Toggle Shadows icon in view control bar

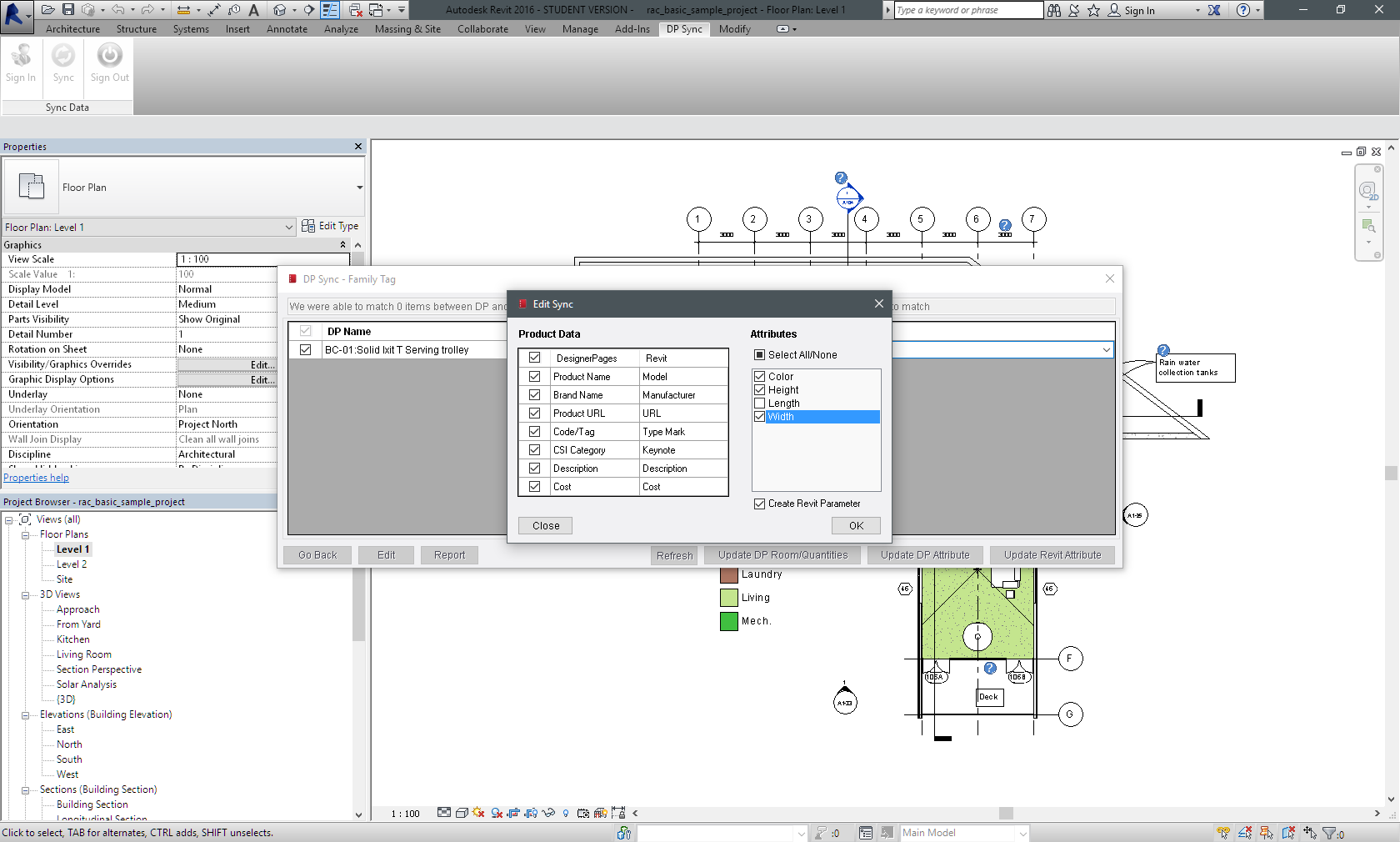pyautogui.click(x=497, y=813)
